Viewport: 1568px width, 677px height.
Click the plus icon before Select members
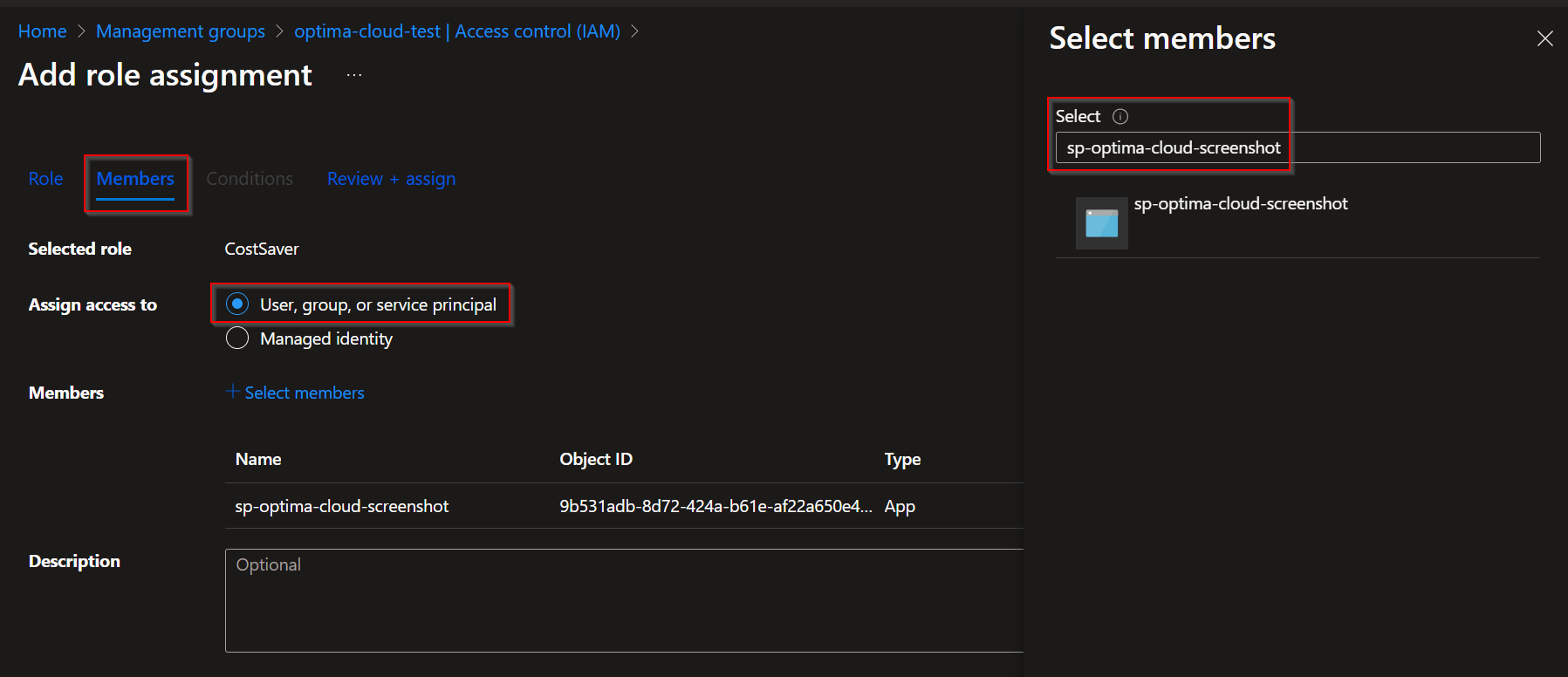[233, 392]
